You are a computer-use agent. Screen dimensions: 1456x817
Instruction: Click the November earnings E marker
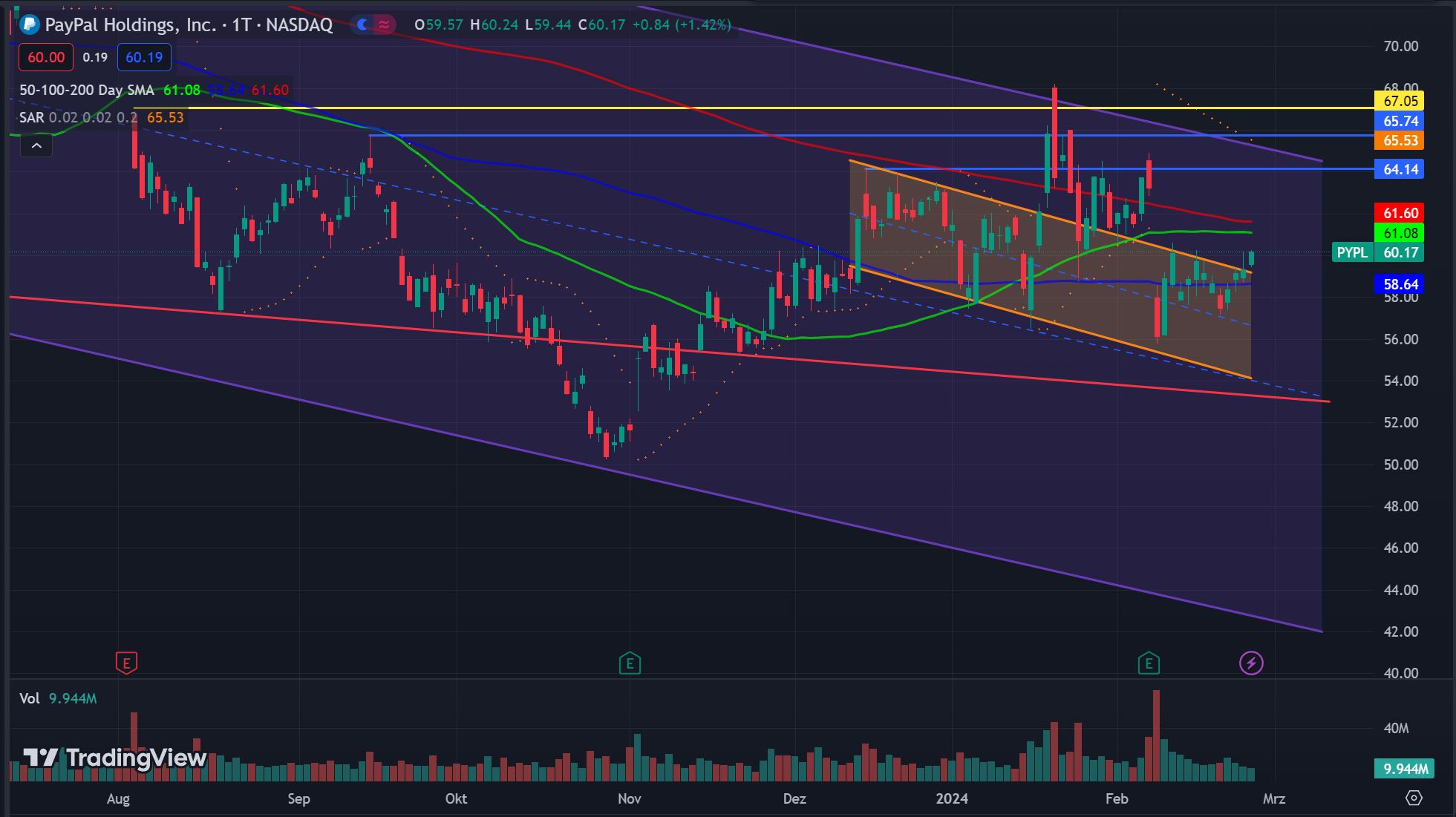tap(630, 663)
